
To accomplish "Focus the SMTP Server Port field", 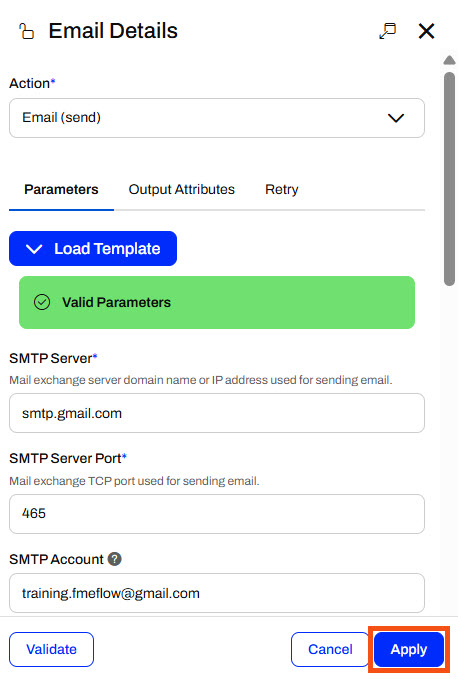I will point(217,514).
